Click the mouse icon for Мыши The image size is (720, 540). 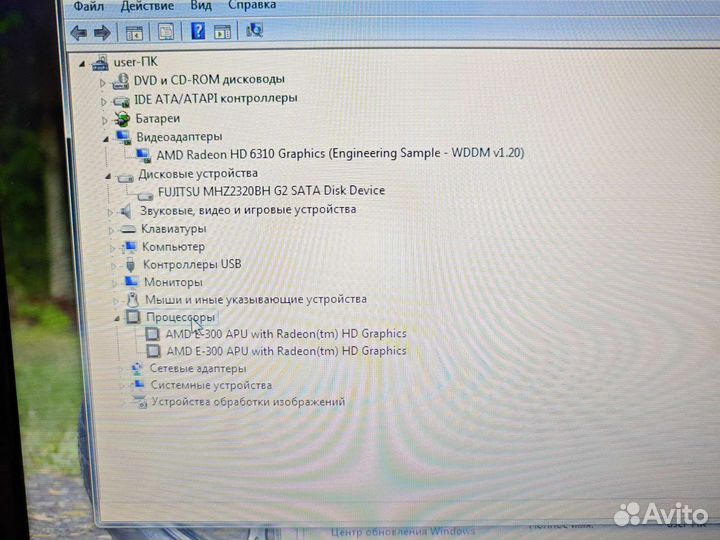[x=133, y=299]
